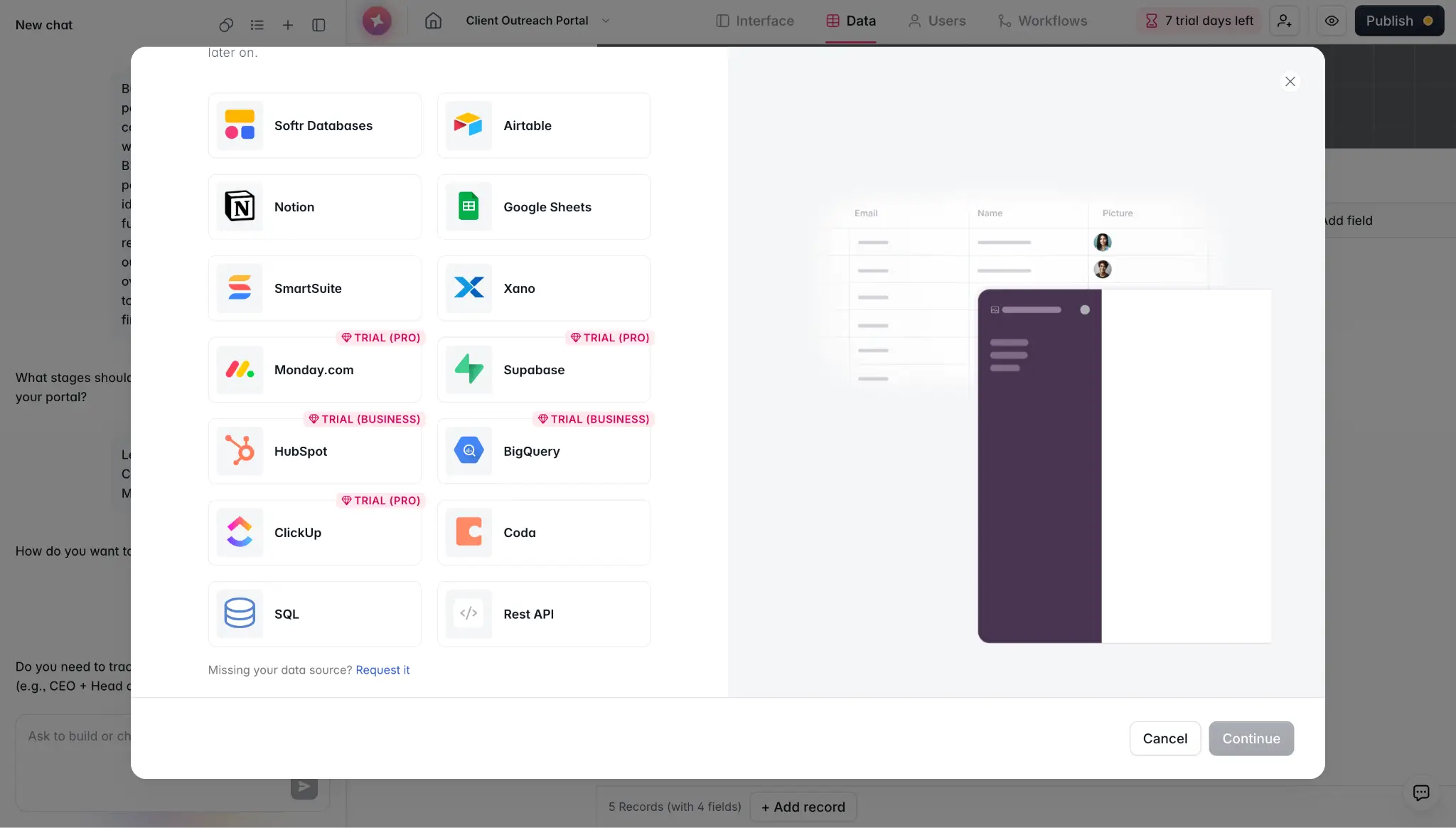Select the Rest API code icon
Viewport: 1456px width, 828px height.
pyautogui.click(x=469, y=614)
